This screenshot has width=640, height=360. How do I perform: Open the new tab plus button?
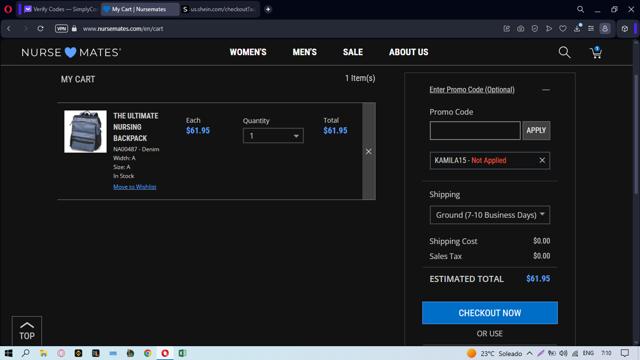268,9
